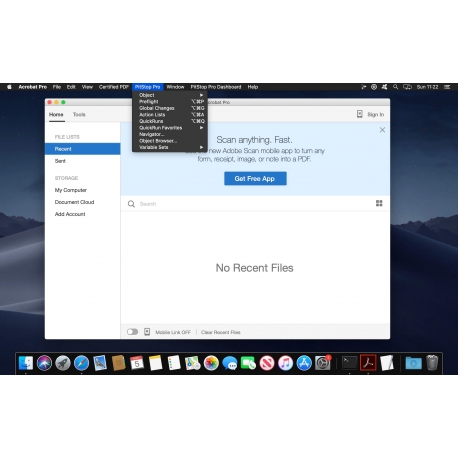Open the Help menu
The height and width of the screenshot is (458, 458).
click(x=253, y=87)
